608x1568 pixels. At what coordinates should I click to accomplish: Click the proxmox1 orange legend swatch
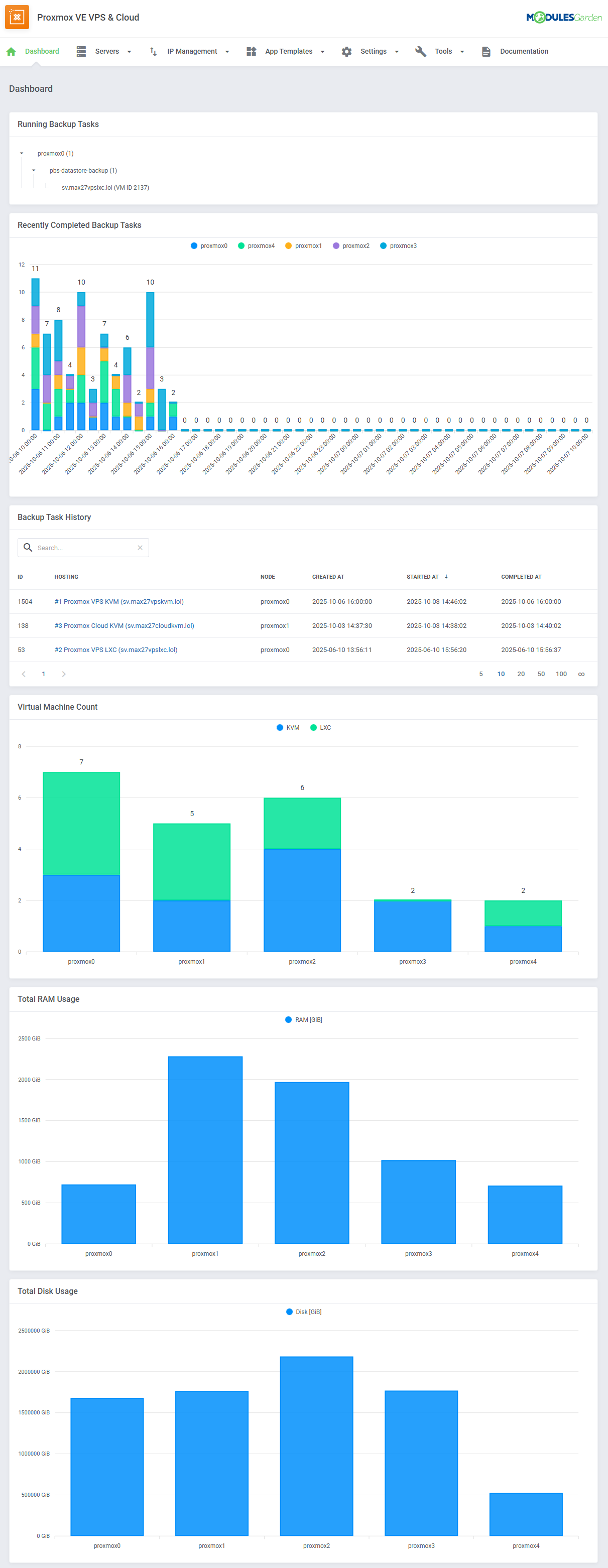click(289, 246)
